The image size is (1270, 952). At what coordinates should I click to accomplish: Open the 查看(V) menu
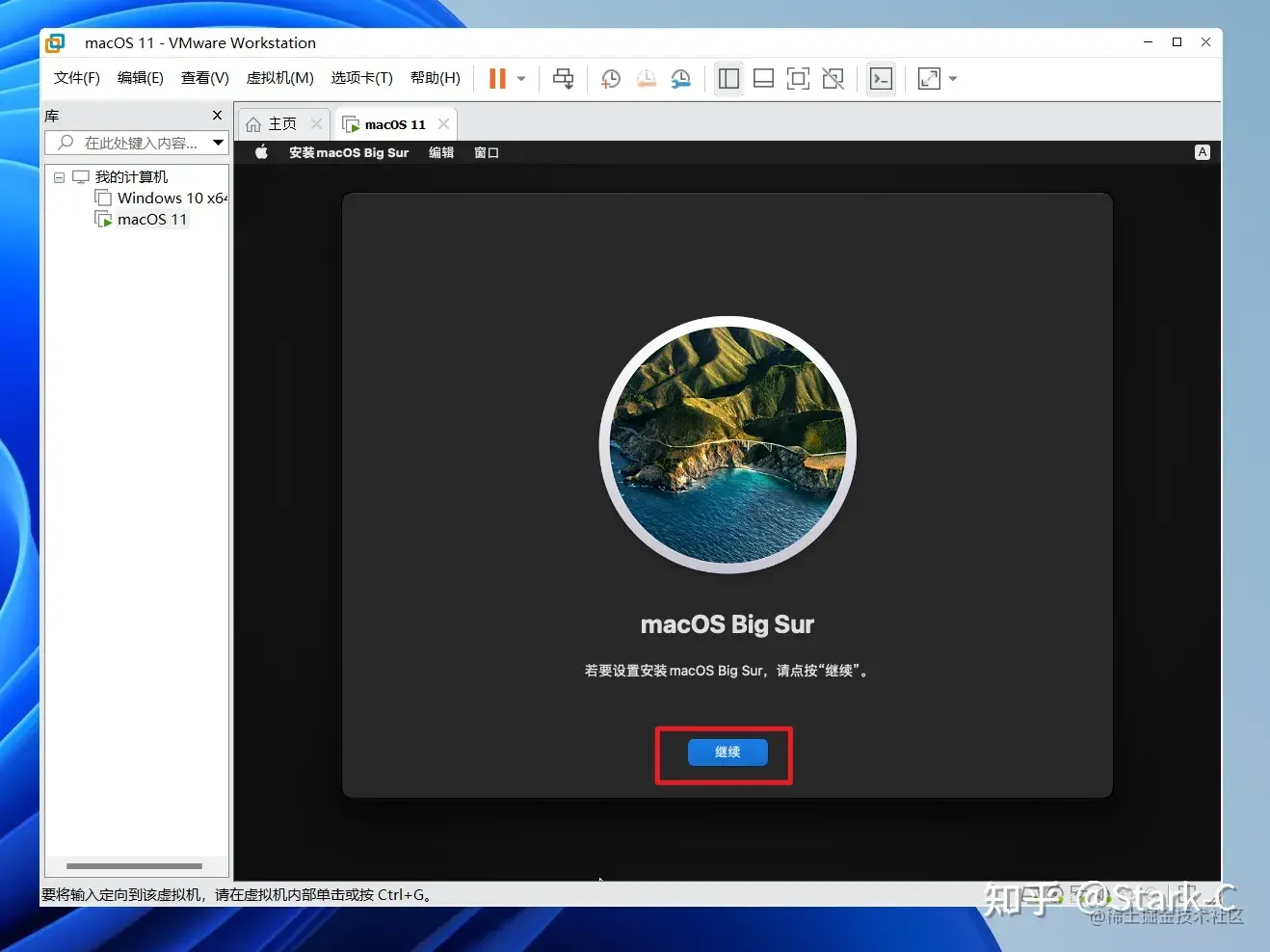[205, 78]
